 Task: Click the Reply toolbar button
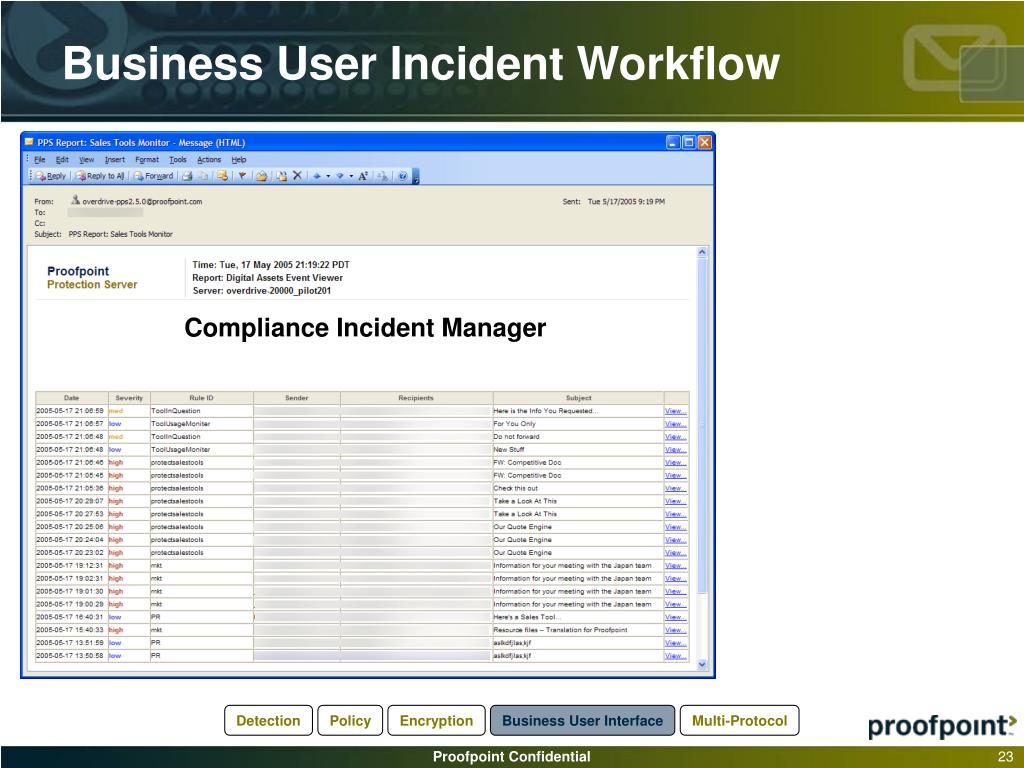(x=50, y=176)
